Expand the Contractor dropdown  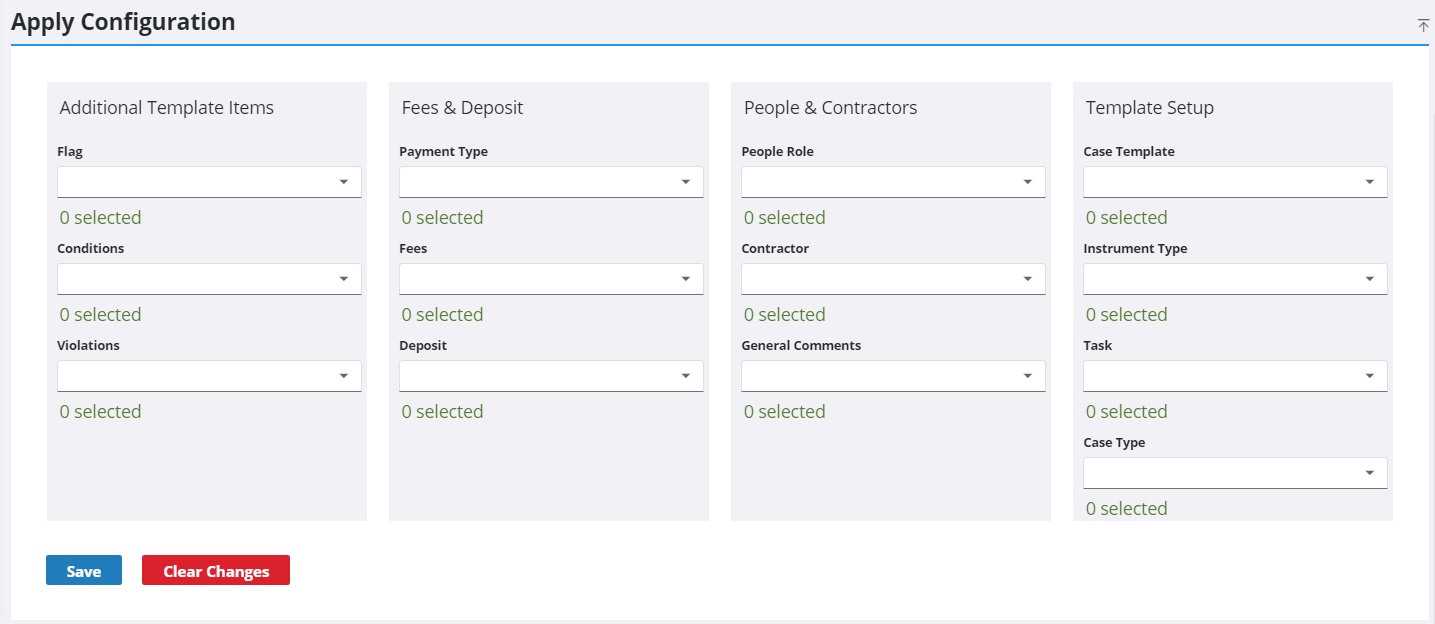tap(893, 279)
